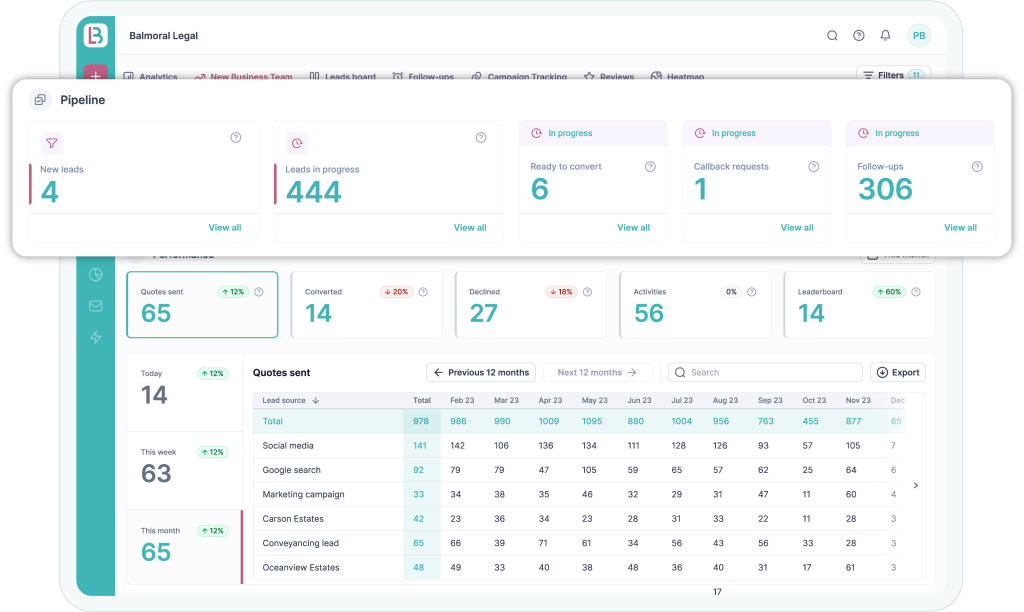Click the Previous 12 months button
The height and width of the screenshot is (612, 1024).
point(481,372)
